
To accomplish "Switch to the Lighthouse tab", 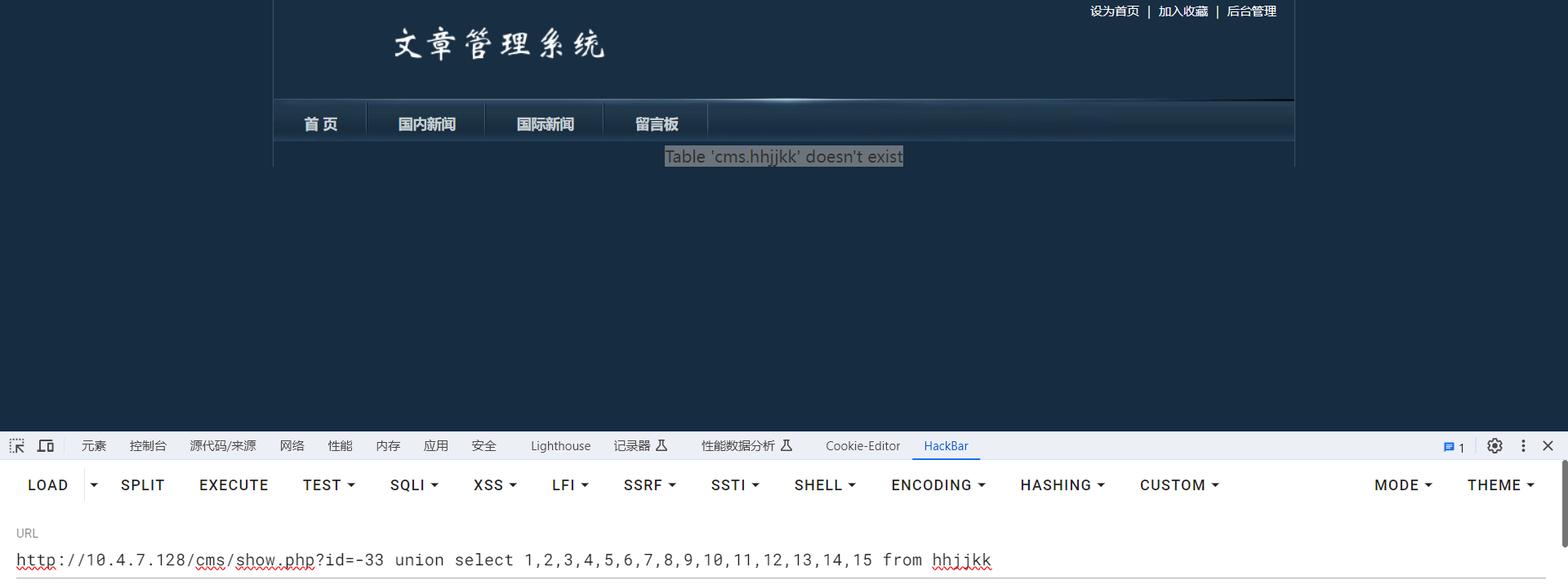I will pyautogui.click(x=560, y=446).
